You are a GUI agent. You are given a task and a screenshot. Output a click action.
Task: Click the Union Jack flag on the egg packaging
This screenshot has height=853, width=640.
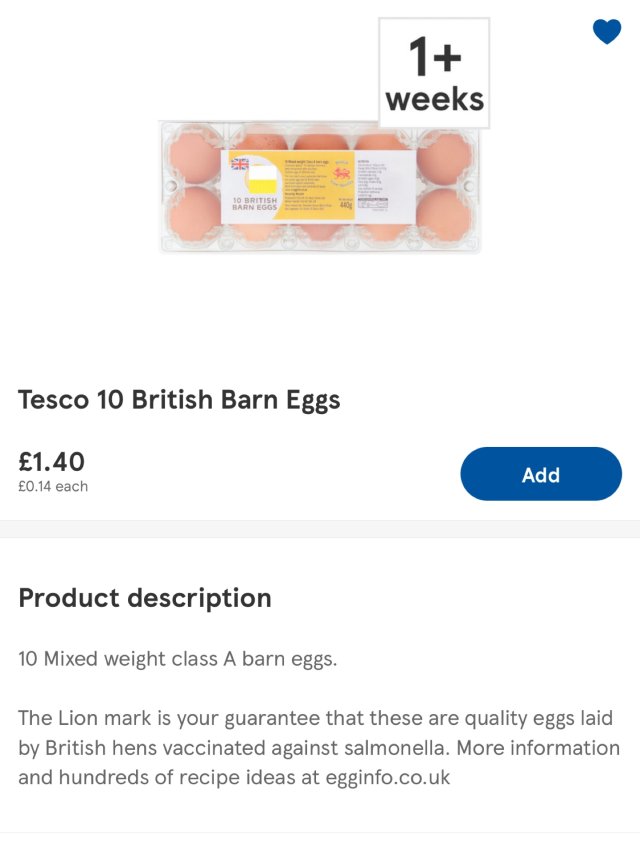tap(240, 165)
